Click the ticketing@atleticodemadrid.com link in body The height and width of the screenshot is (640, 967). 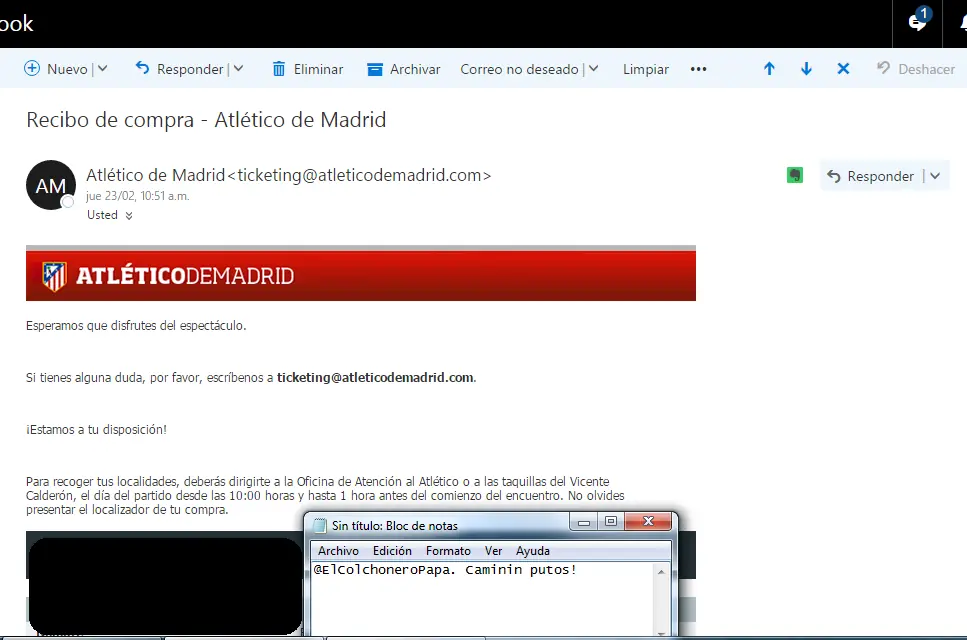pyautogui.click(x=375, y=377)
